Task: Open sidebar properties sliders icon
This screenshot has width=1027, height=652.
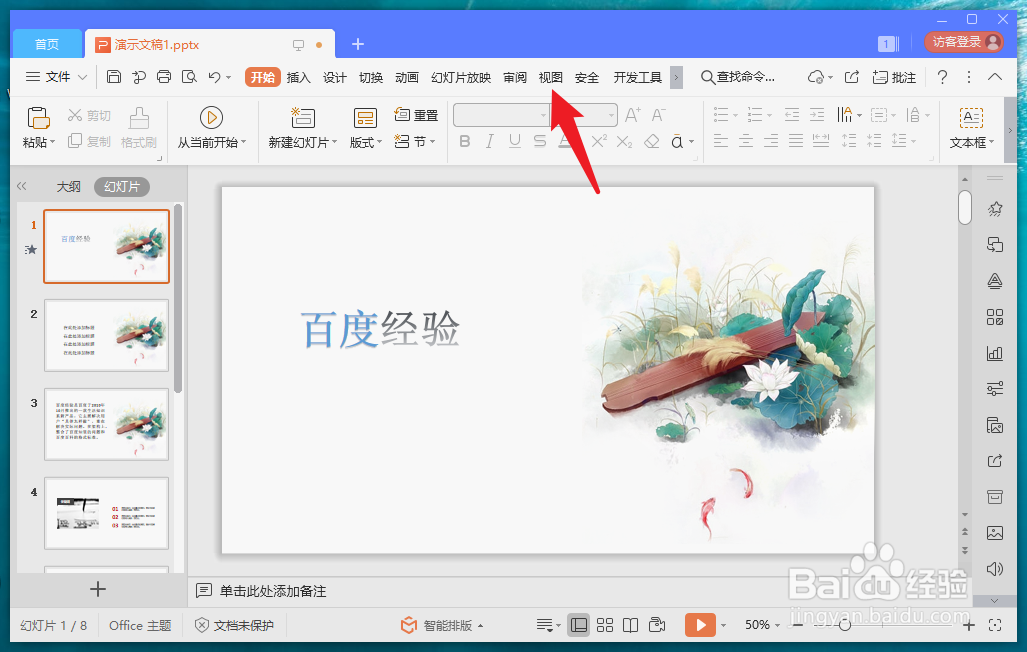Action: (995, 389)
